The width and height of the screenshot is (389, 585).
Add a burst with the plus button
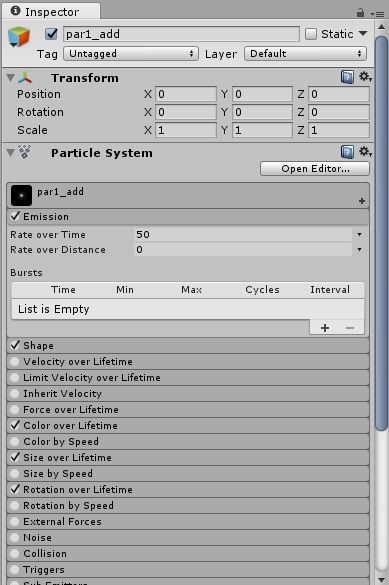click(325, 328)
